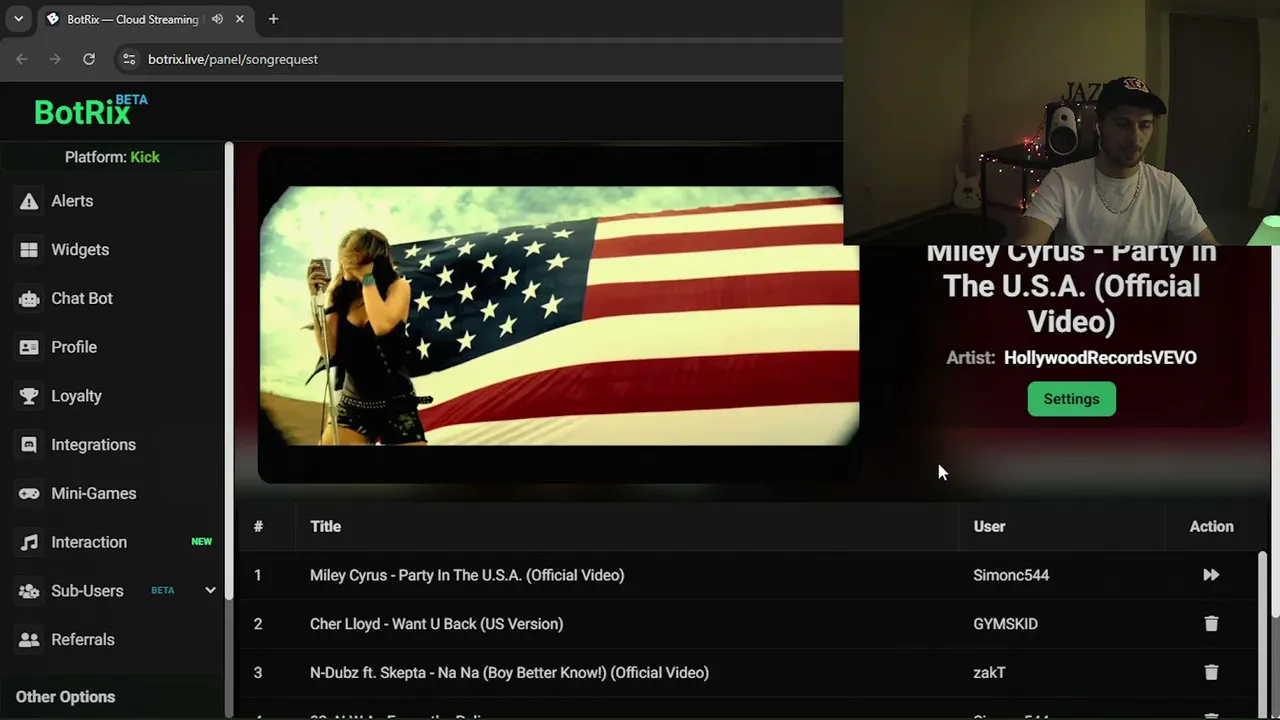The image size is (1280, 720).
Task: Click the "Platform: Kick" label
Action: (x=112, y=157)
